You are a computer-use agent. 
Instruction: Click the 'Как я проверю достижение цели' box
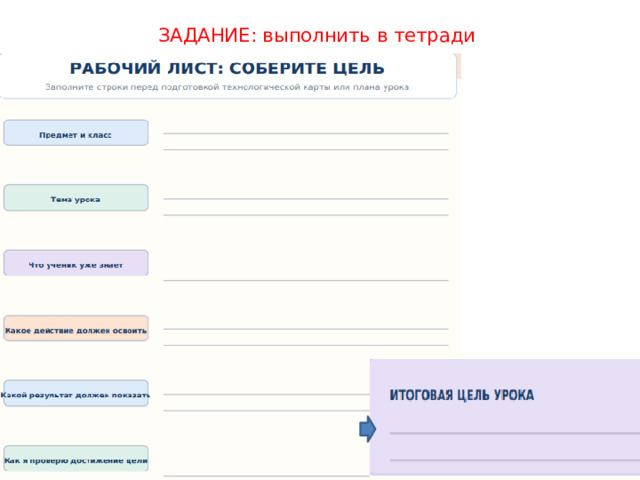pyautogui.click(x=76, y=459)
